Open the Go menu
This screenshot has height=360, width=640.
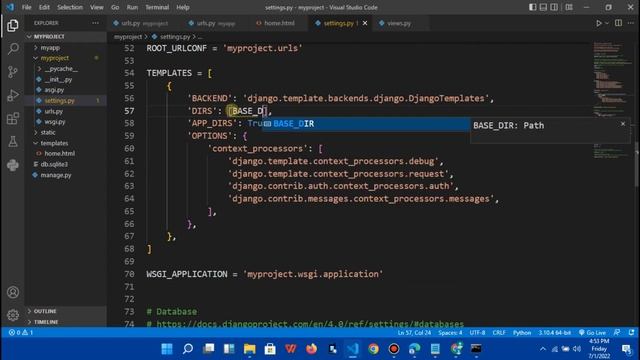(x=115, y=7)
